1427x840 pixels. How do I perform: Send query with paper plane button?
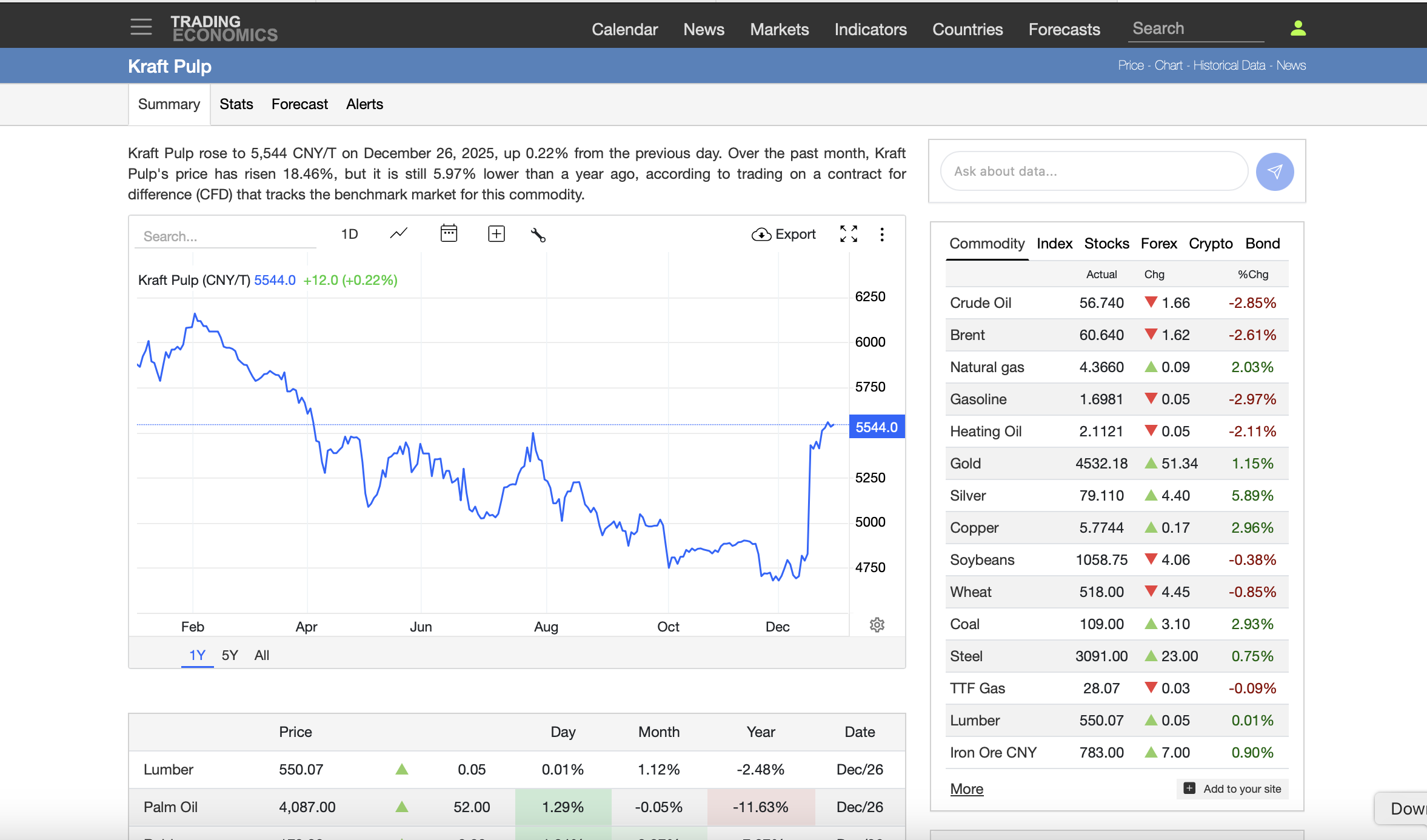pyautogui.click(x=1274, y=172)
